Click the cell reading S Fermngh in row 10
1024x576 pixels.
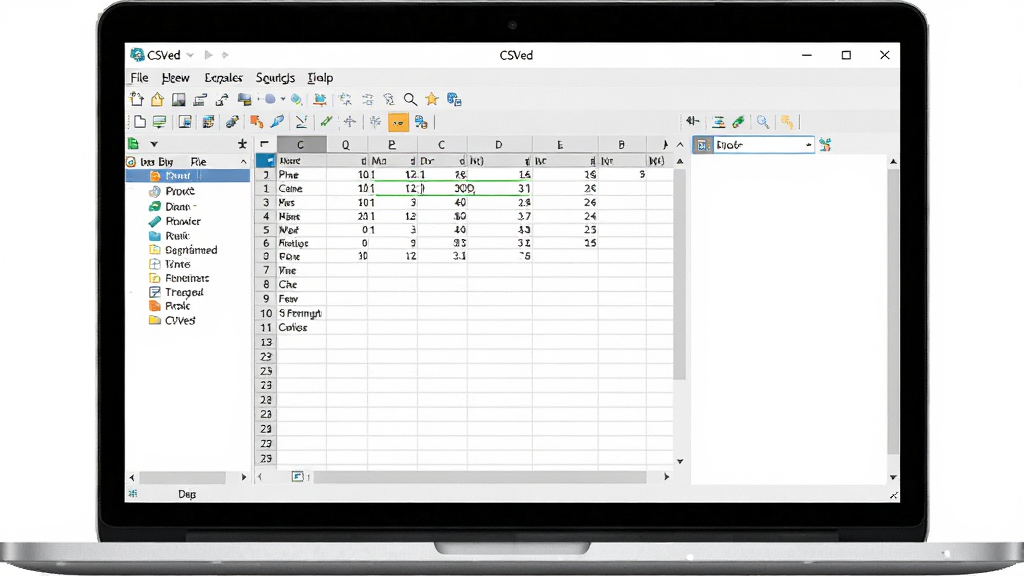coord(301,313)
